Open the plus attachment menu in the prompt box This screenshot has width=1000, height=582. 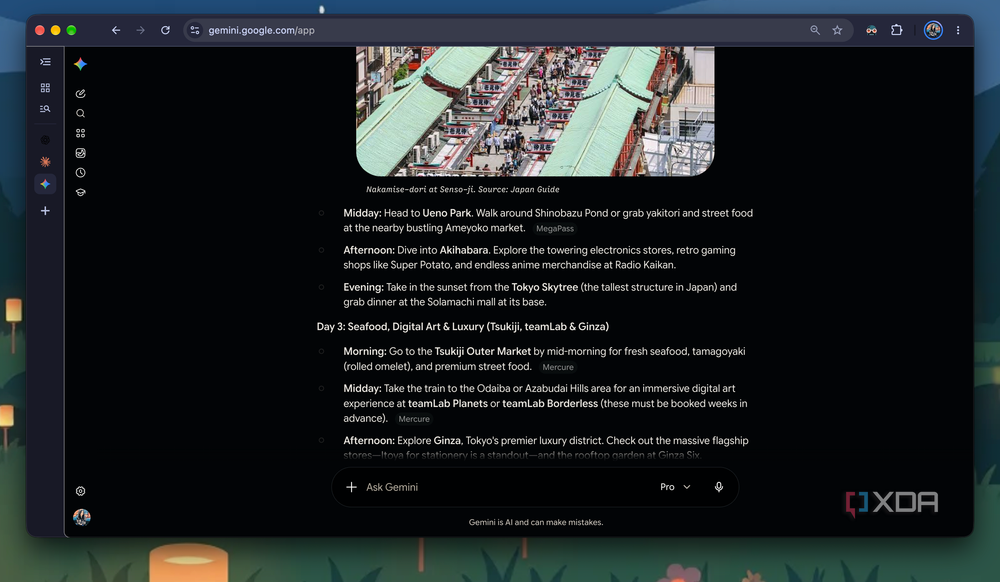[351, 487]
